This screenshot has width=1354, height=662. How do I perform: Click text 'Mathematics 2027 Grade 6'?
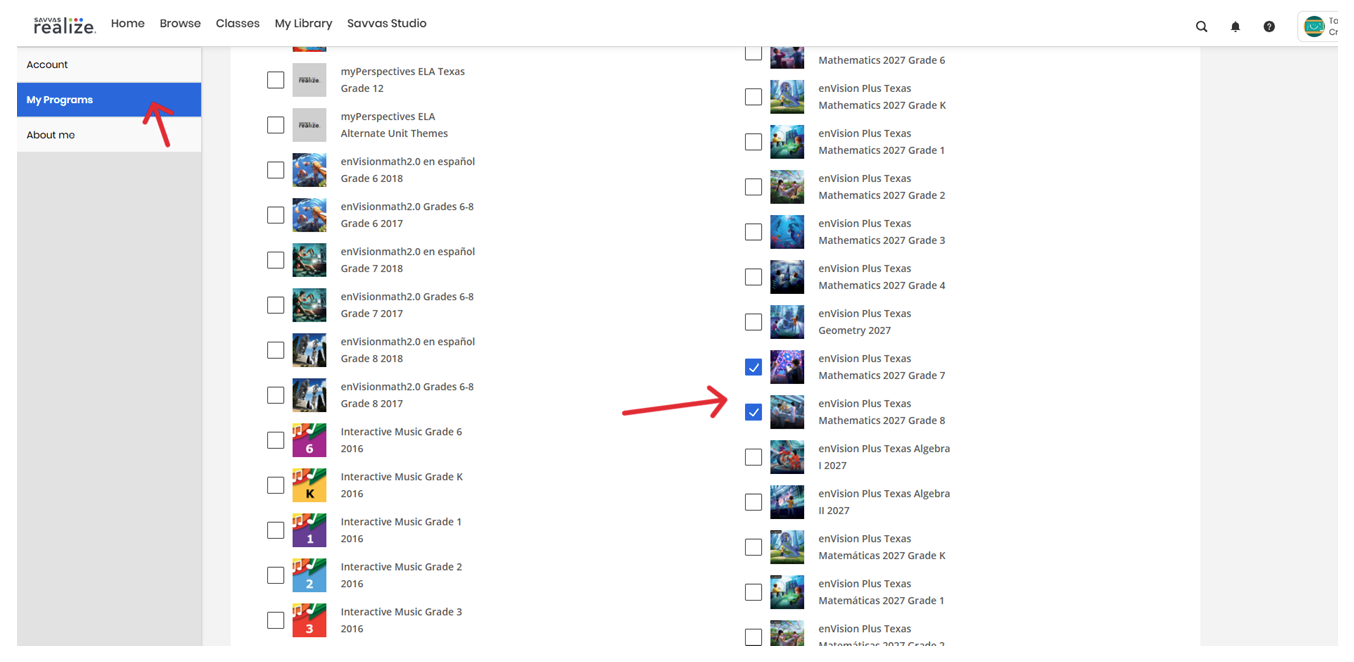click(882, 60)
